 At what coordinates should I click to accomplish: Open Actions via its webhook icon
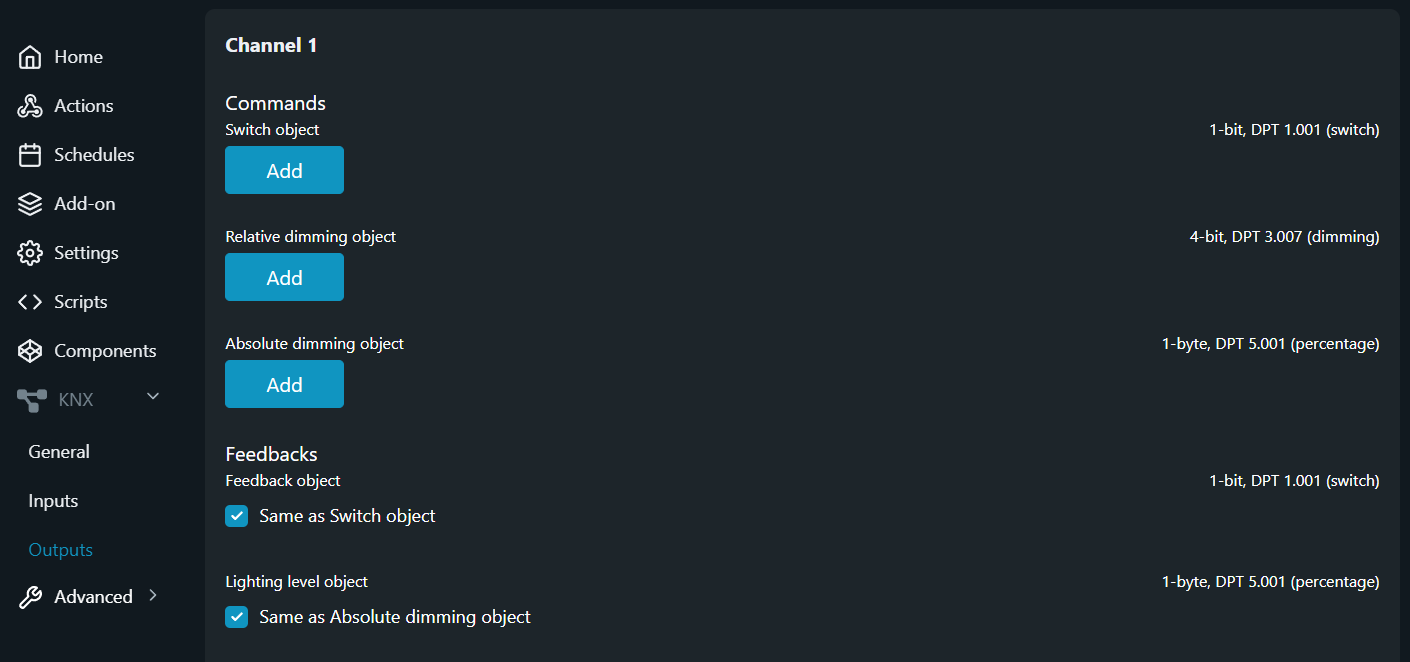click(x=30, y=106)
